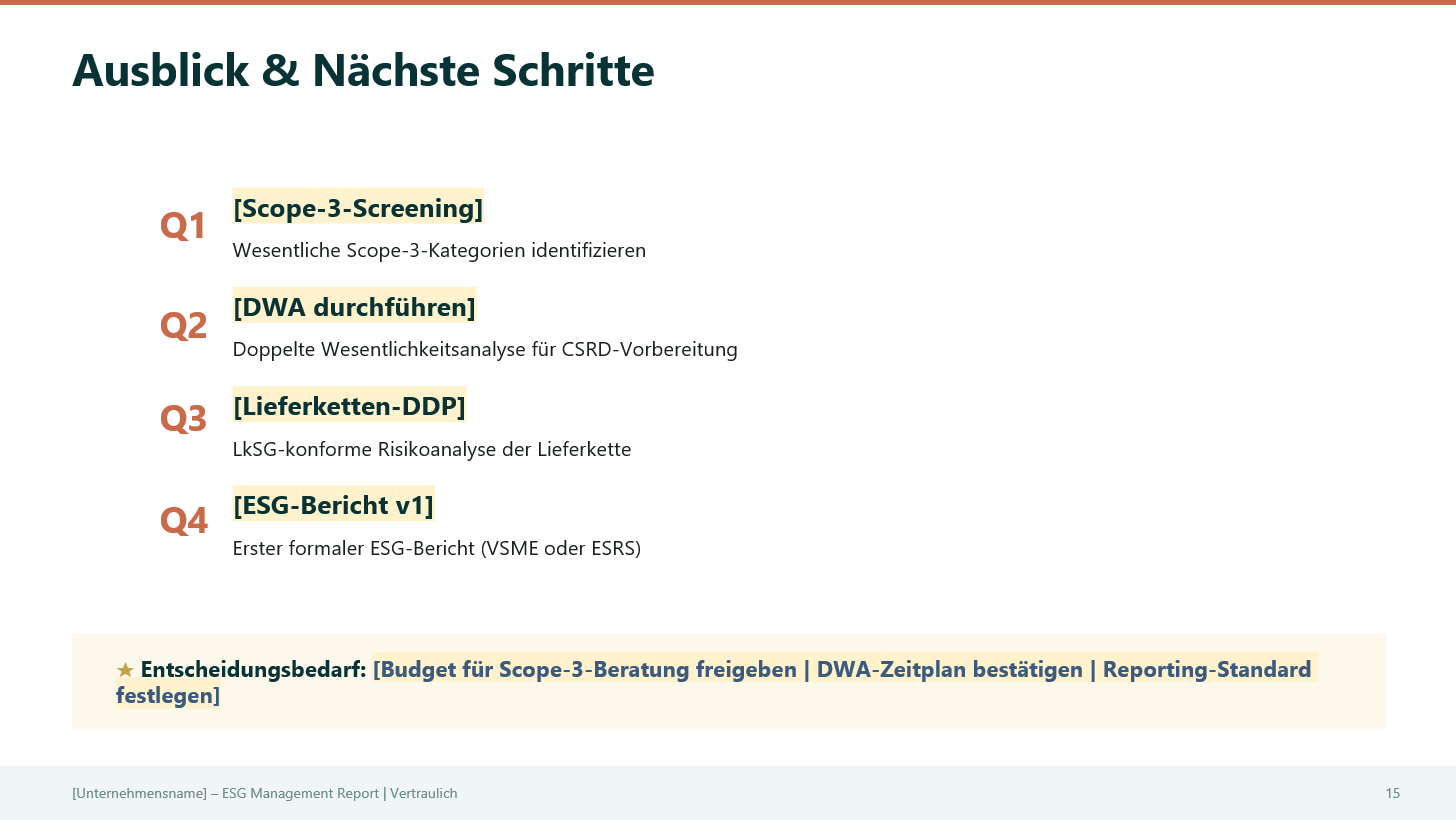Select the [Unternehmensname] footer placeholder
The image size is (1456, 820).
140,793
